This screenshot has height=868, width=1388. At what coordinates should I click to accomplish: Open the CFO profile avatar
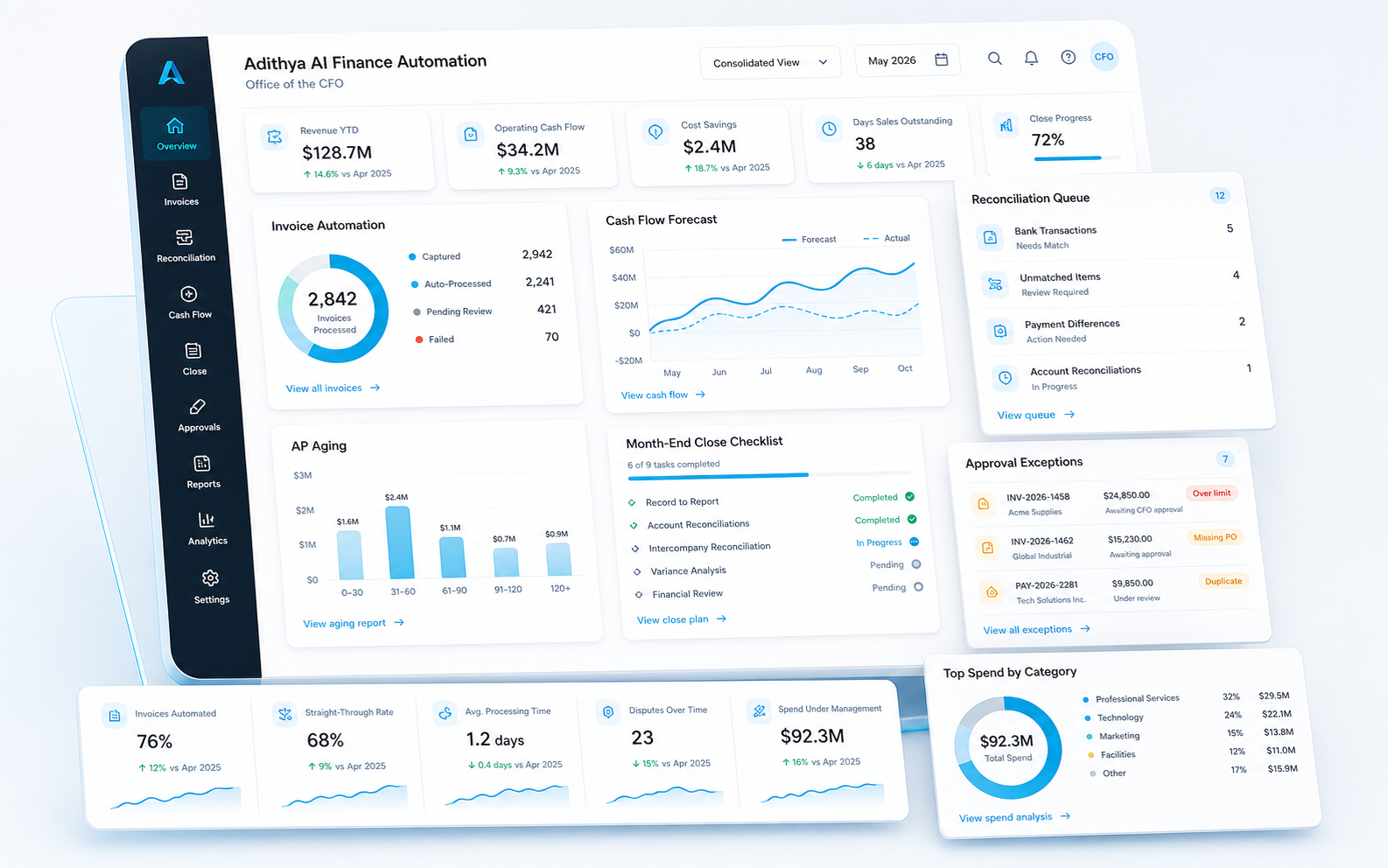click(1104, 56)
